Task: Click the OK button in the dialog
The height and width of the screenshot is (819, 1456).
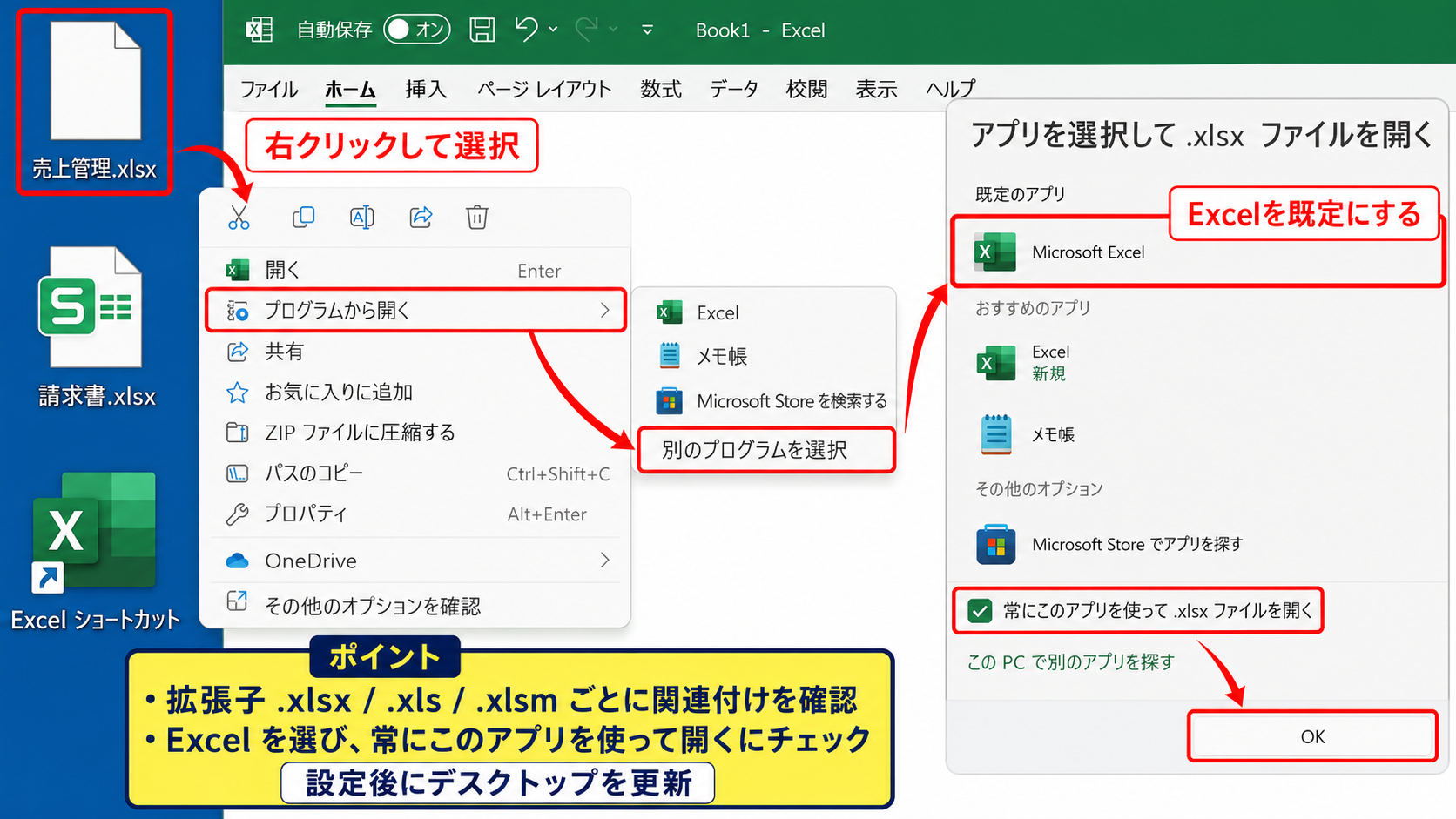Action: coord(1312,736)
